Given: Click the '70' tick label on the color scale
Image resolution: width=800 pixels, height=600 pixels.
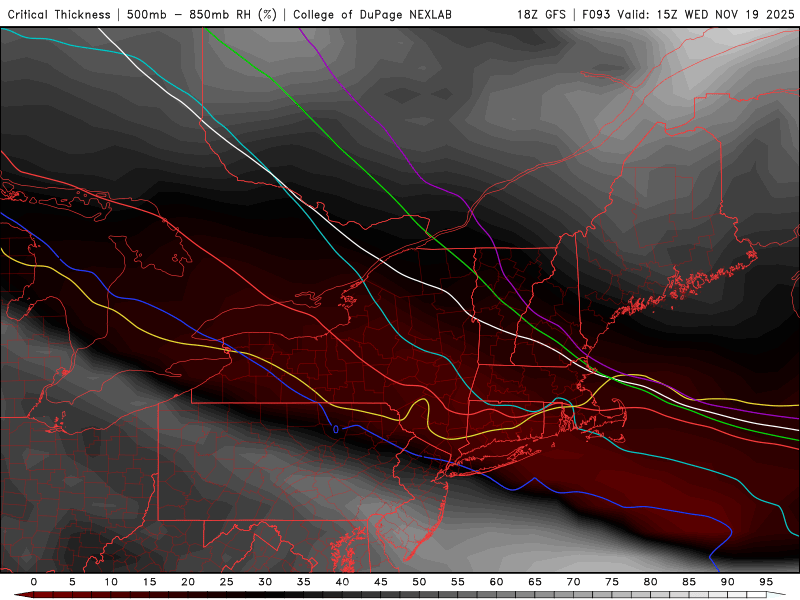Looking at the screenshot, I should point(573,582).
